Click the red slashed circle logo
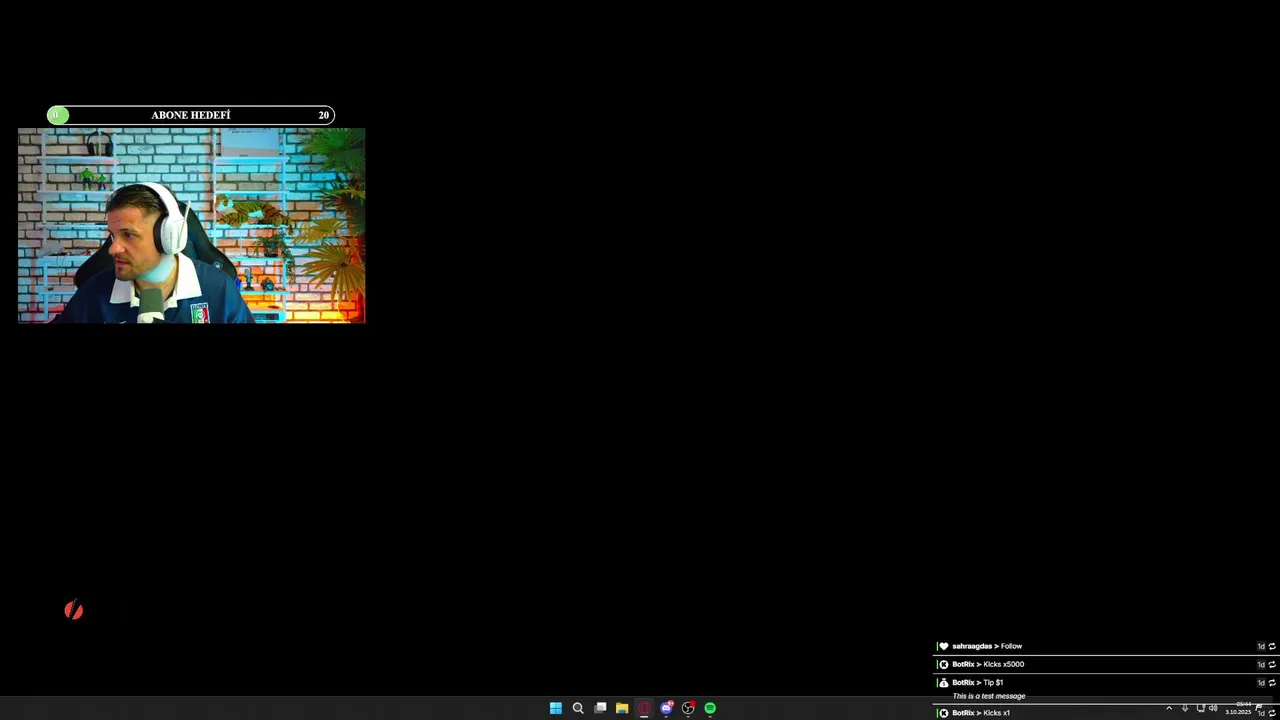Screen dimensions: 1280x720 (x=74, y=610)
